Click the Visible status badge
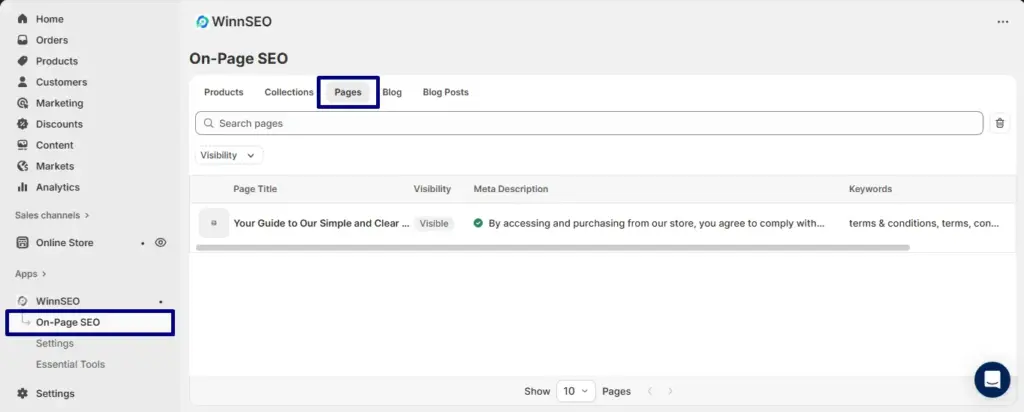This screenshot has width=1024, height=412. click(434, 223)
